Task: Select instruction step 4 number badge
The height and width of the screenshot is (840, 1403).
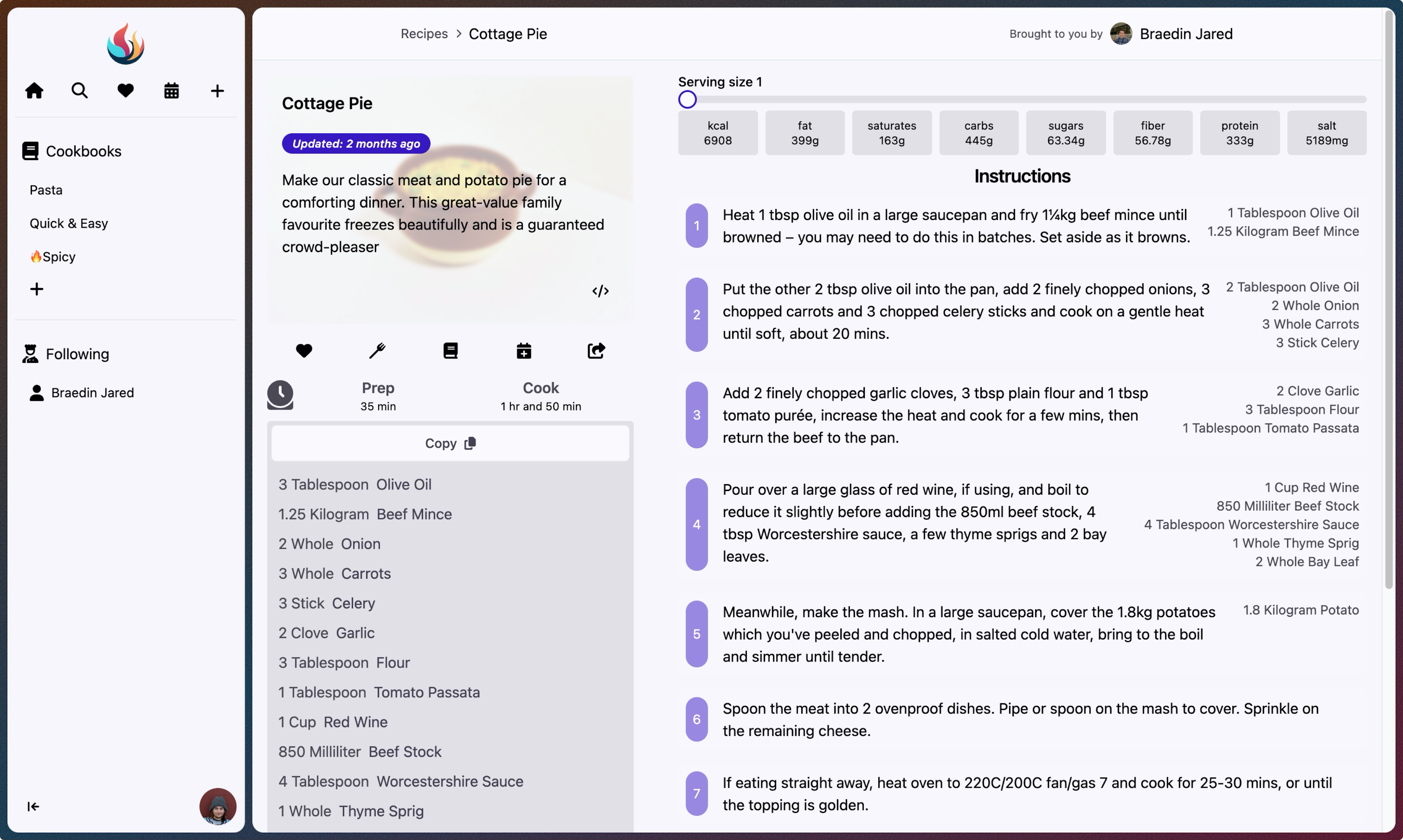Action: pyautogui.click(x=697, y=524)
